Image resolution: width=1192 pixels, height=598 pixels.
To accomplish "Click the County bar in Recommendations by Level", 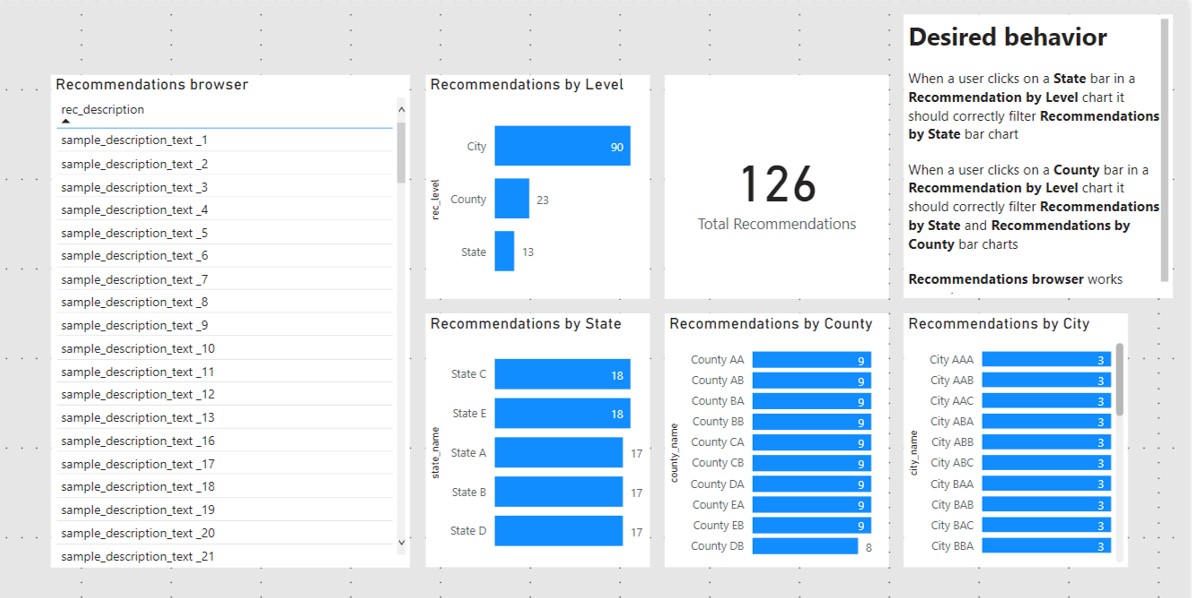I will (512, 199).
